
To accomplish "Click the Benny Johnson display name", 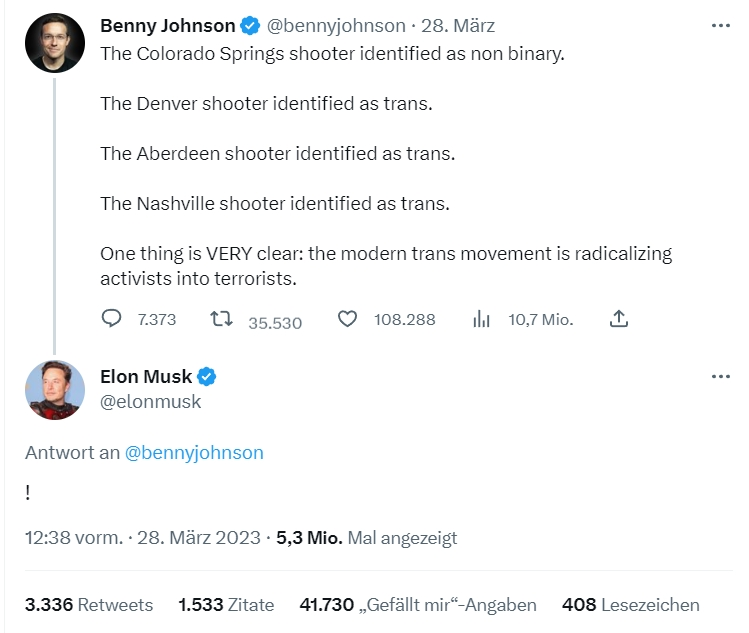I will [167, 25].
